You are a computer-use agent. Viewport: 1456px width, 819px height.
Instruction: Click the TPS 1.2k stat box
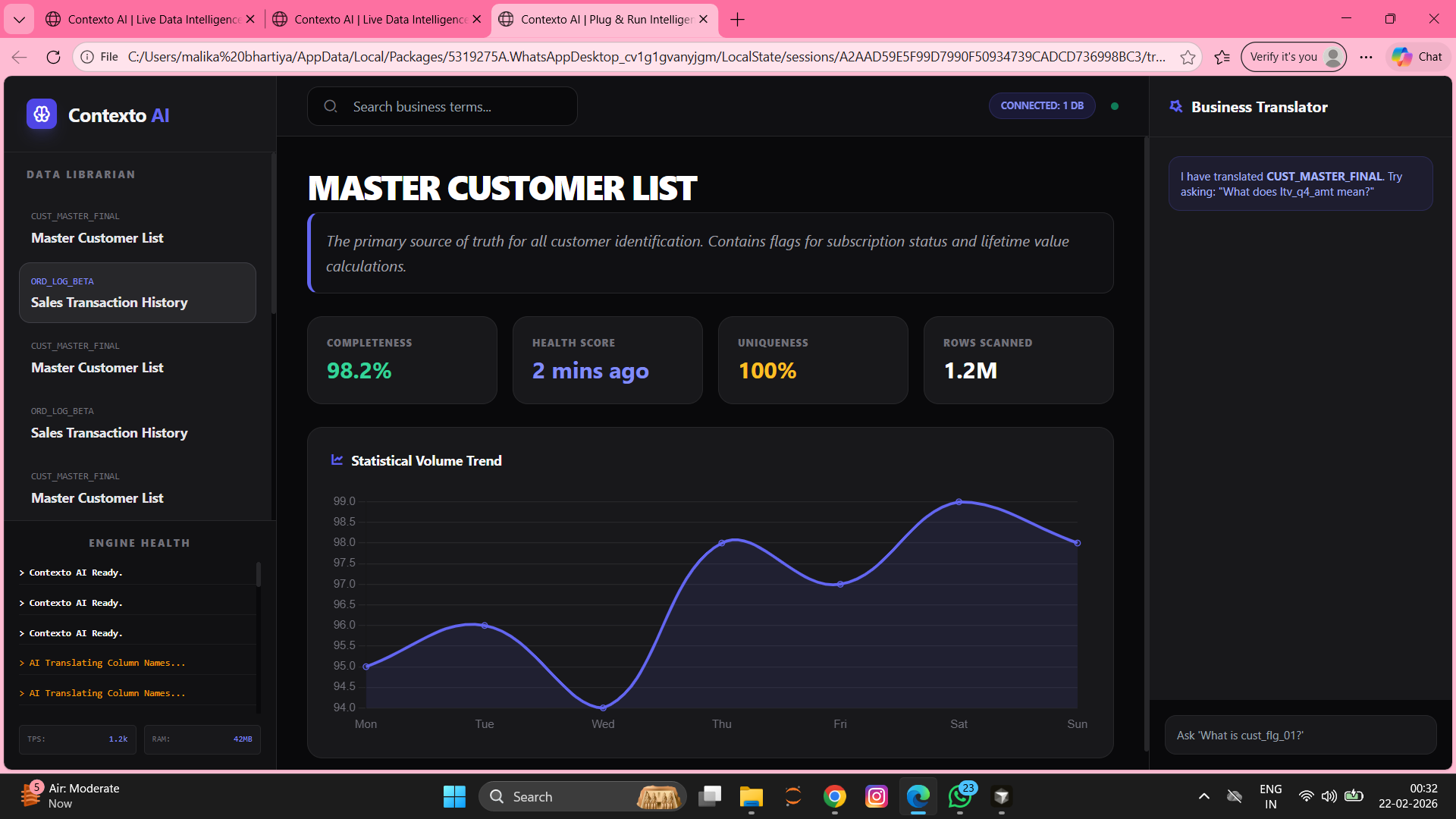coord(78,739)
